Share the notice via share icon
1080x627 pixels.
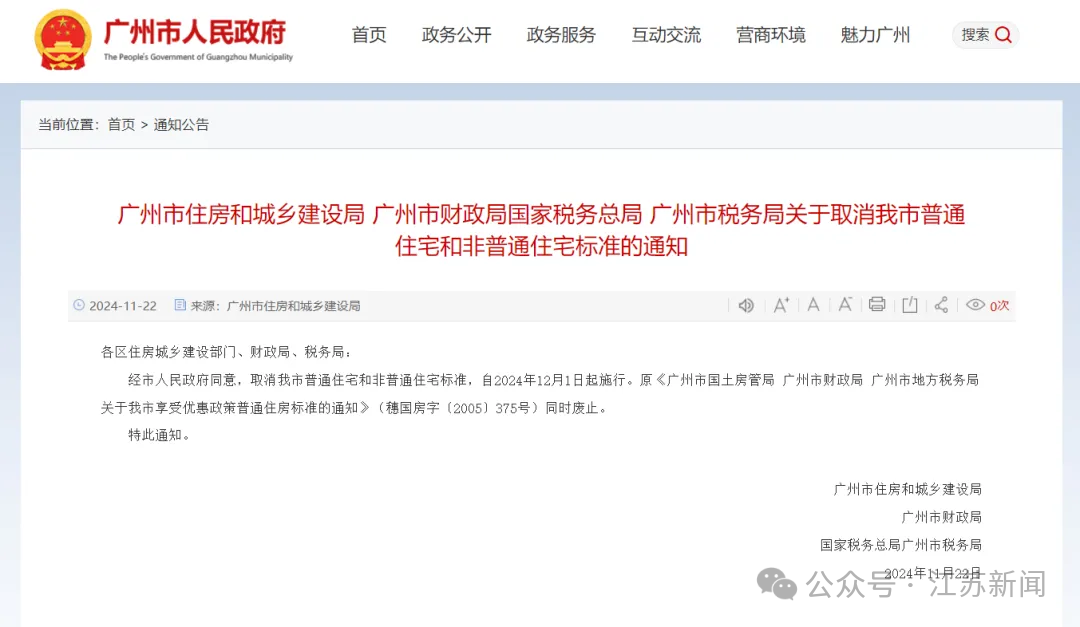click(942, 305)
